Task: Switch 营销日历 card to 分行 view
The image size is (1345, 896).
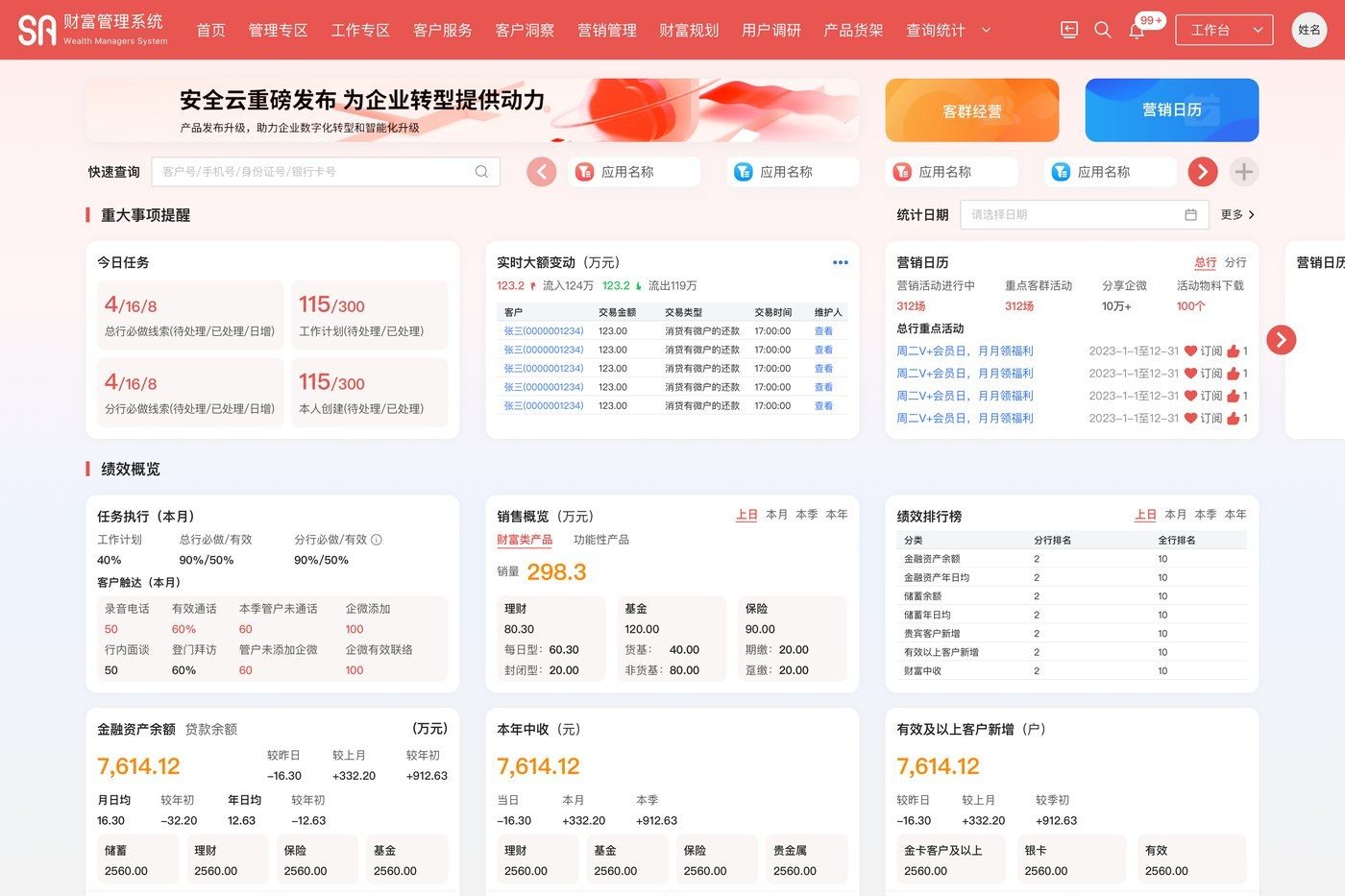Action: point(1236,262)
